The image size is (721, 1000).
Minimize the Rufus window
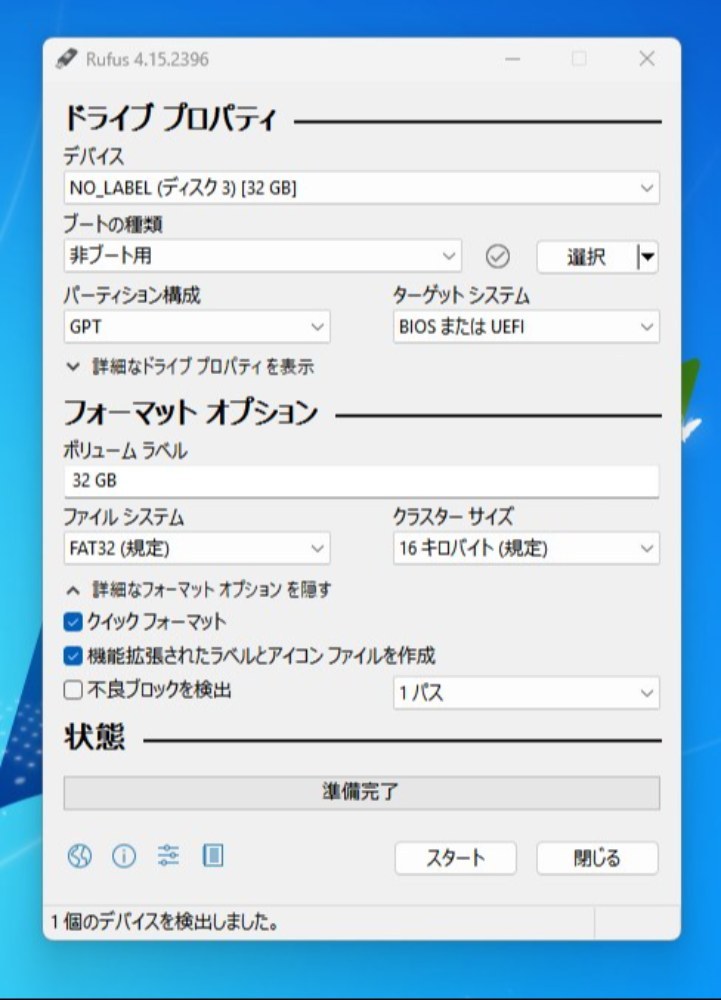[513, 59]
